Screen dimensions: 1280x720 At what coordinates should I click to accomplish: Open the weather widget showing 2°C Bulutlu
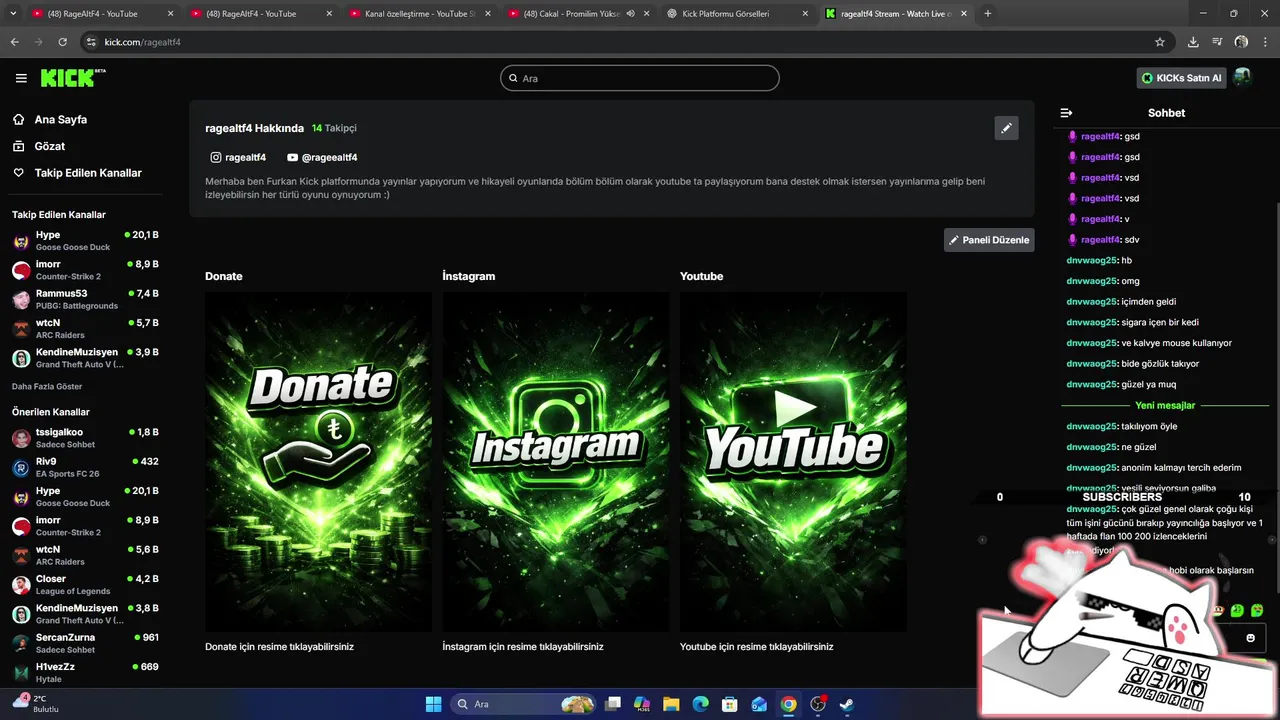pos(35,703)
